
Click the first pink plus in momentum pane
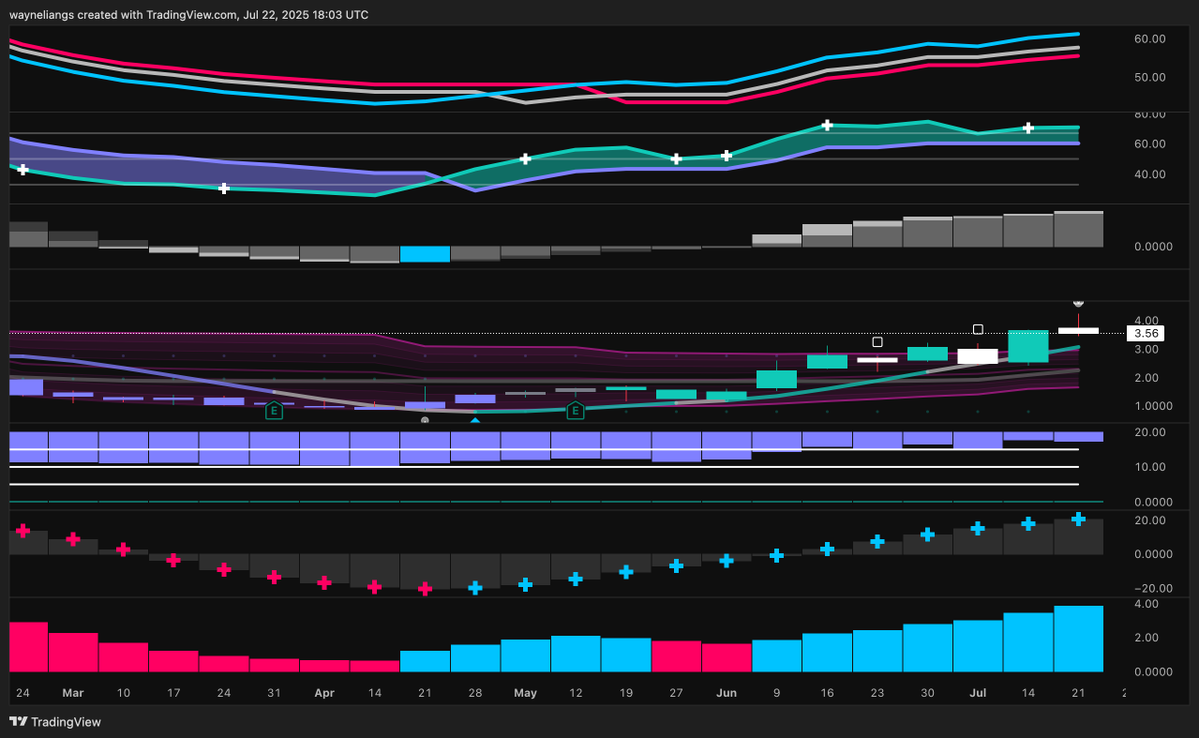click(23, 530)
